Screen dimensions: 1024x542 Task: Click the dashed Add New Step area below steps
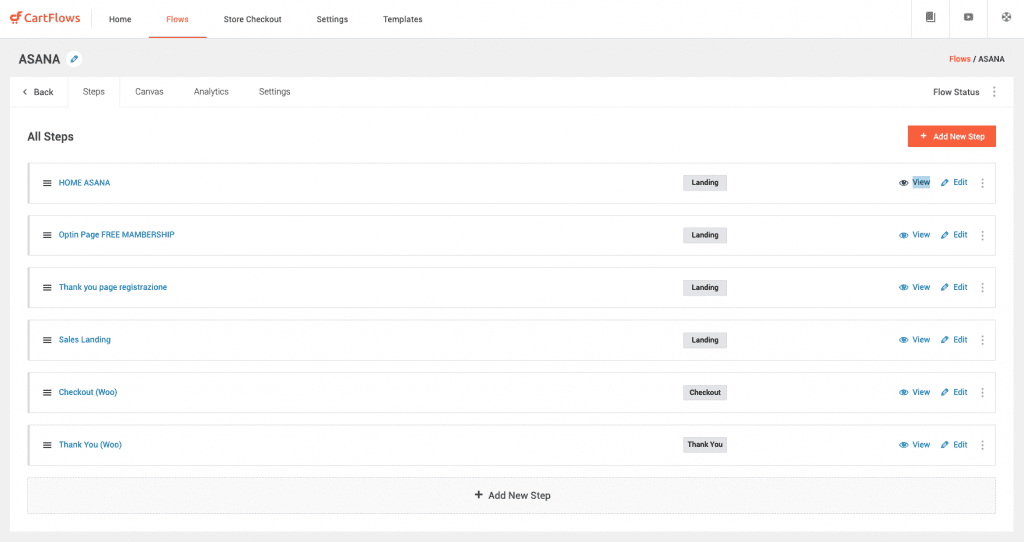(511, 495)
